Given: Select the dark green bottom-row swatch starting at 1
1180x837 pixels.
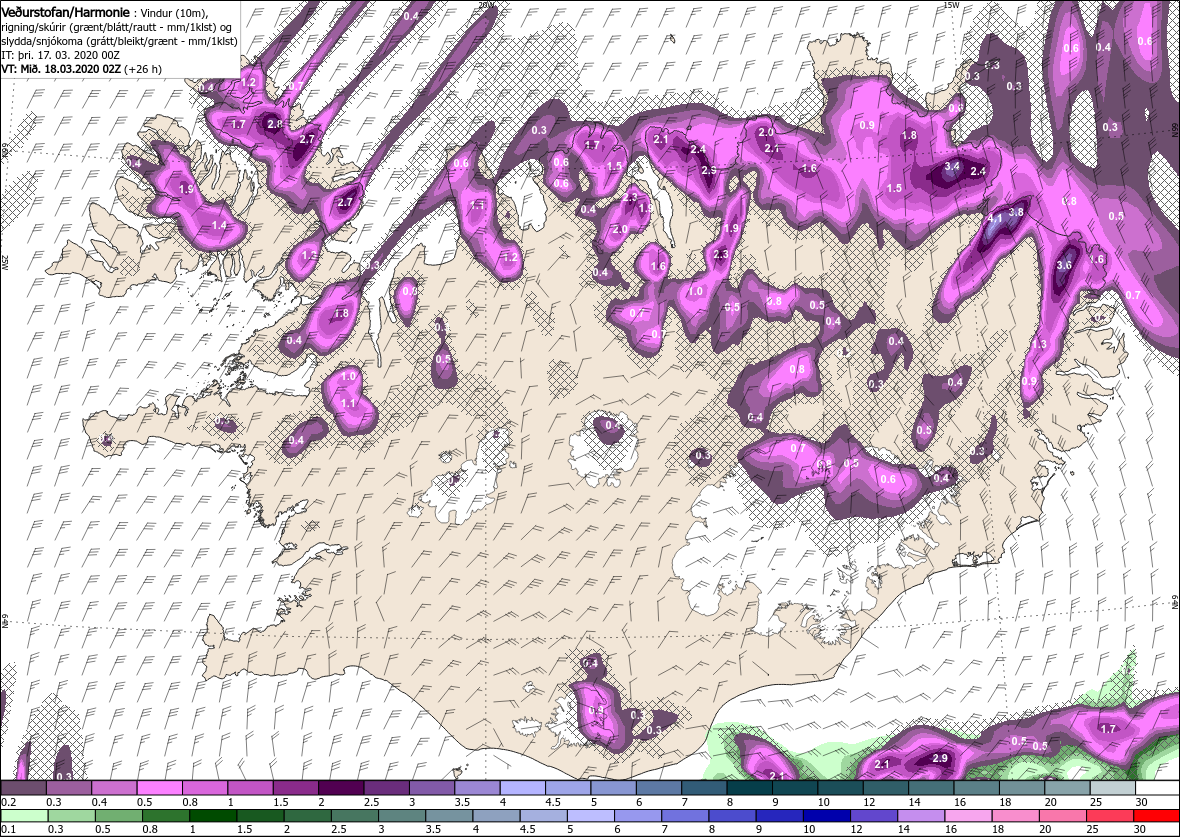Looking at the screenshot, I should pos(212,816).
